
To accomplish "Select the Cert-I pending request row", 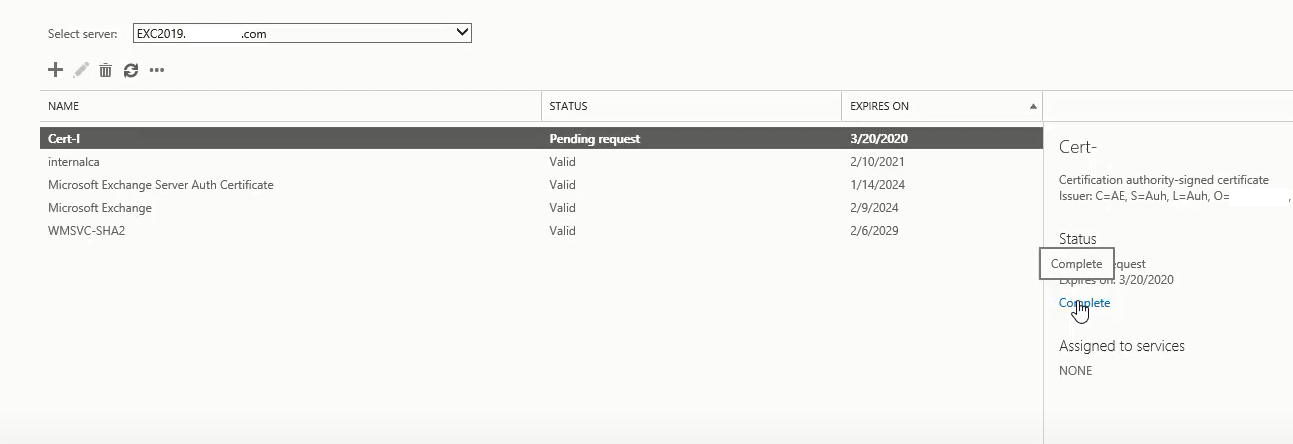I will pyautogui.click(x=541, y=139).
